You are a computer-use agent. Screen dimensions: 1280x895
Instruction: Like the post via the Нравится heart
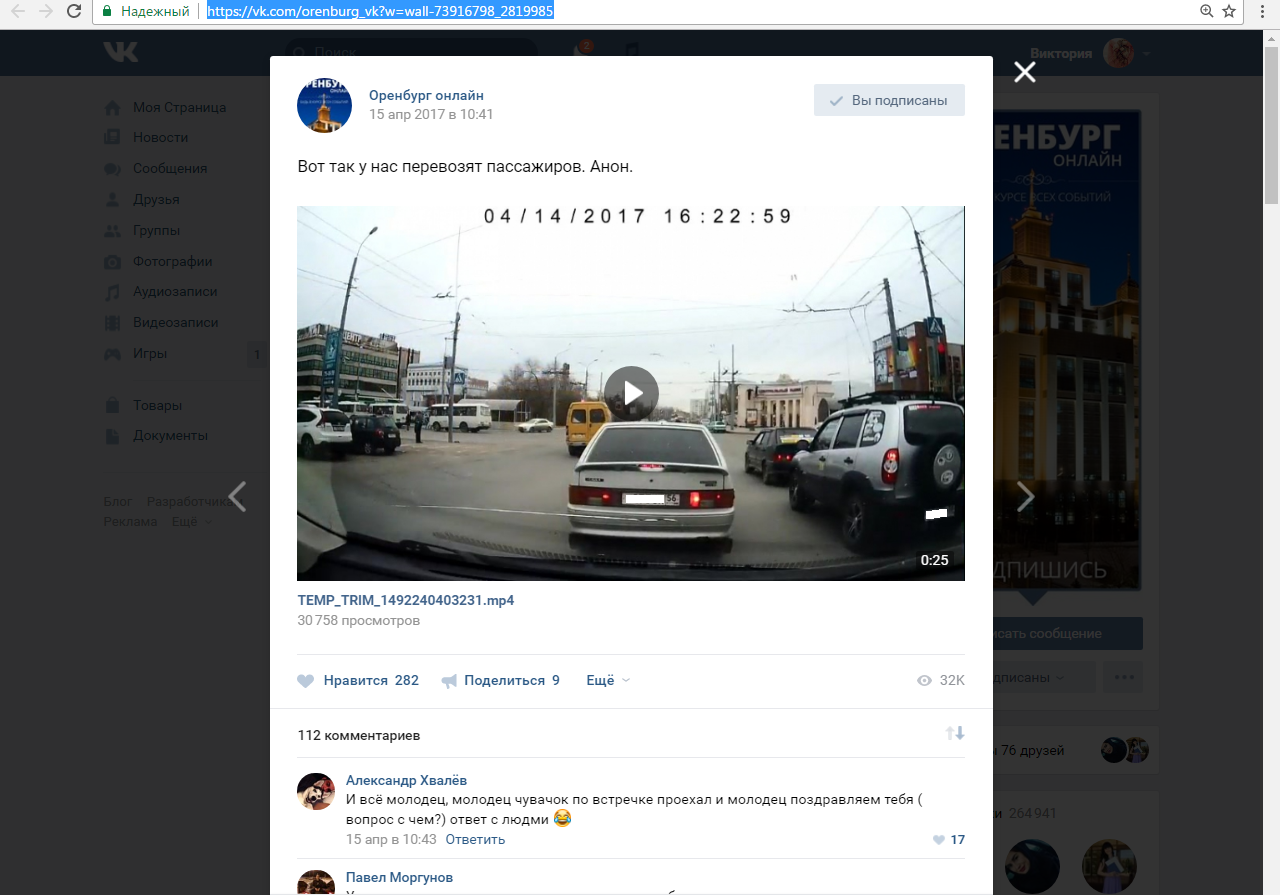point(306,681)
